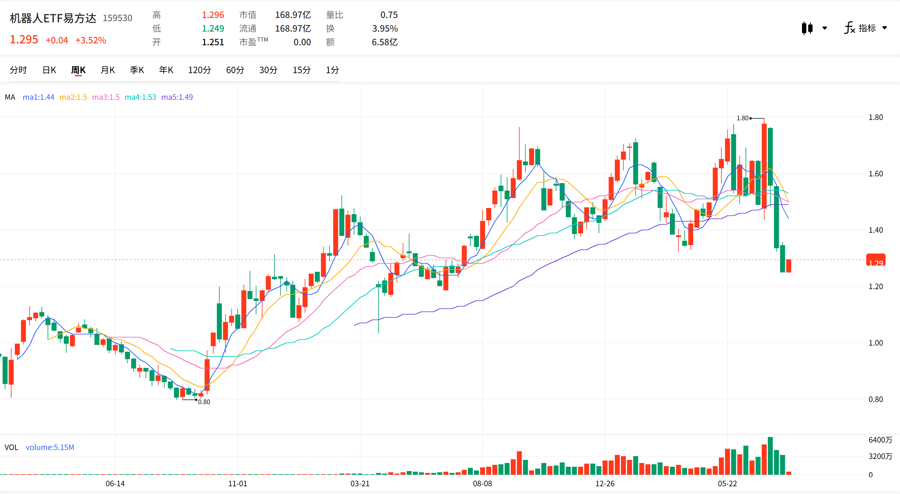Select the 周K tab

[78, 70]
